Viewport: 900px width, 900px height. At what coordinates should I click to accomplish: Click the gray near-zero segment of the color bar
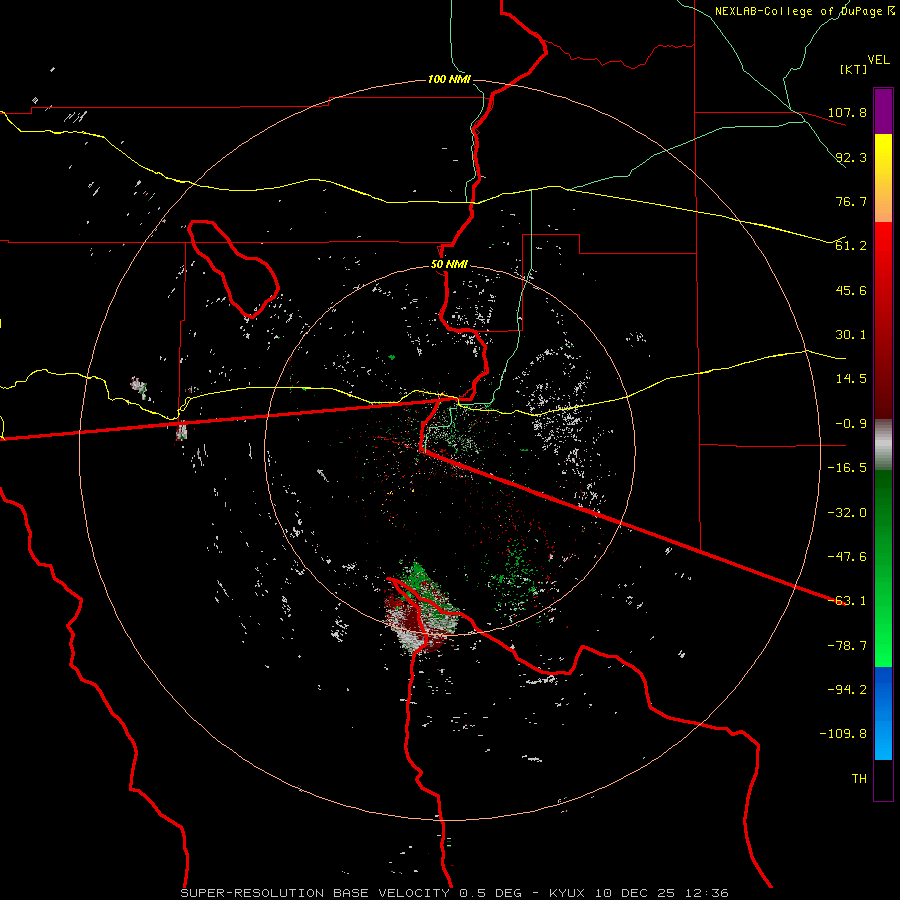pos(883,445)
